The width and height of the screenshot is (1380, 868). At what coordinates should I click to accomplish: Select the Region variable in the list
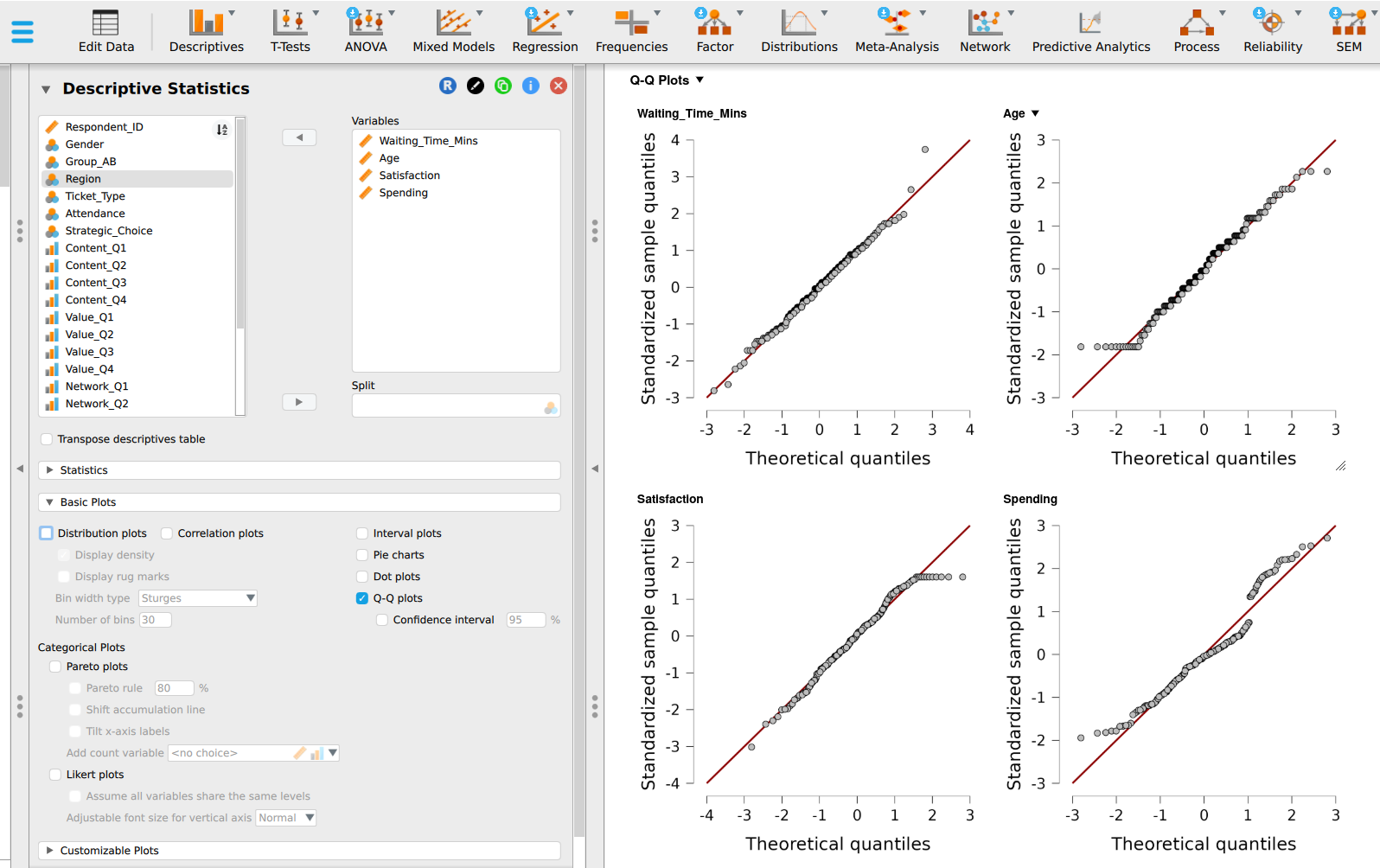point(137,179)
